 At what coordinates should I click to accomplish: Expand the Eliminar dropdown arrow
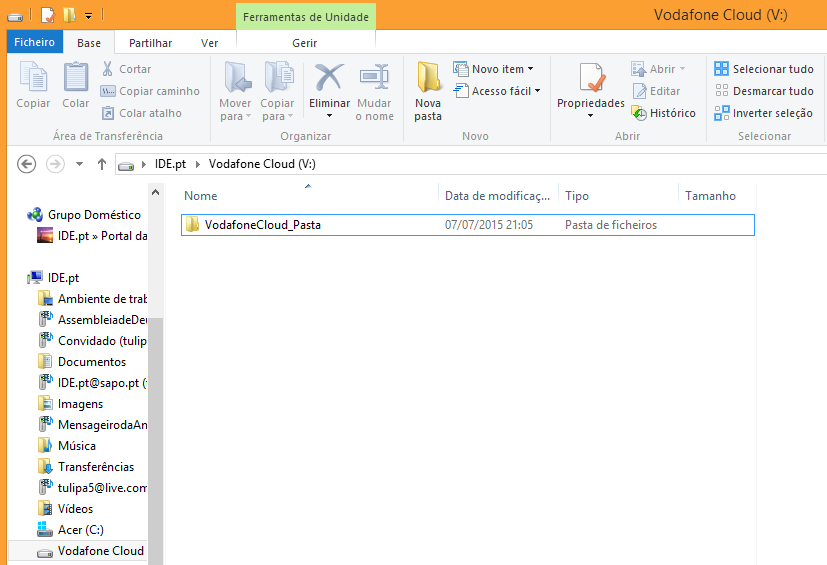[329, 116]
